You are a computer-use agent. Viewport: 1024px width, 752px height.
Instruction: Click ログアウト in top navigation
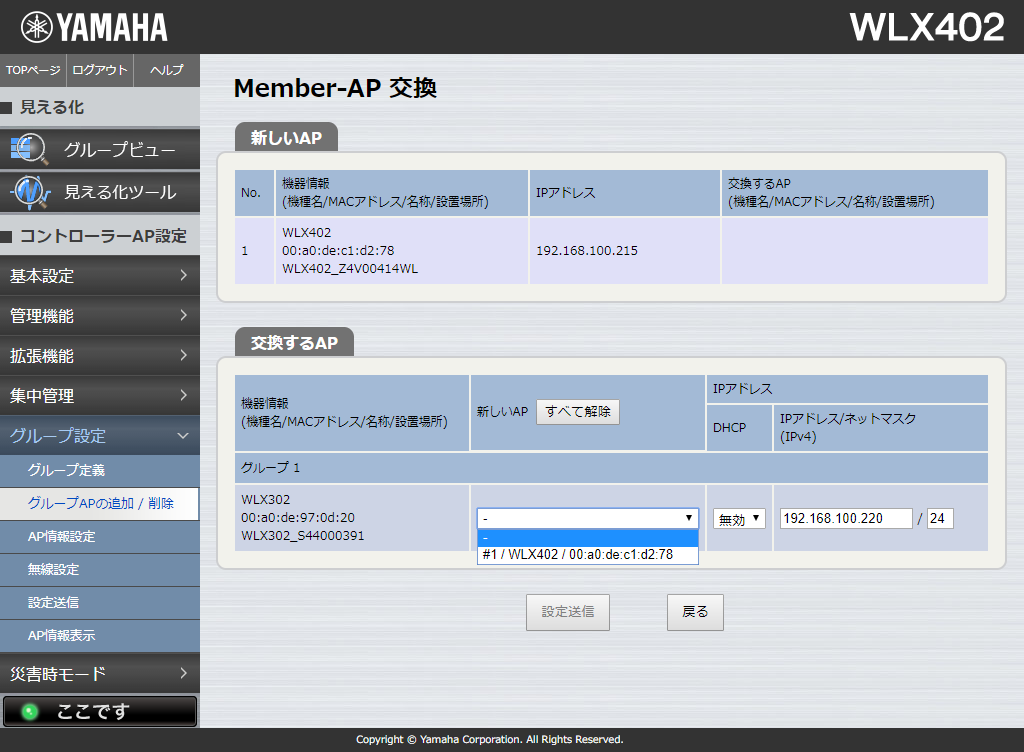[x=100, y=70]
